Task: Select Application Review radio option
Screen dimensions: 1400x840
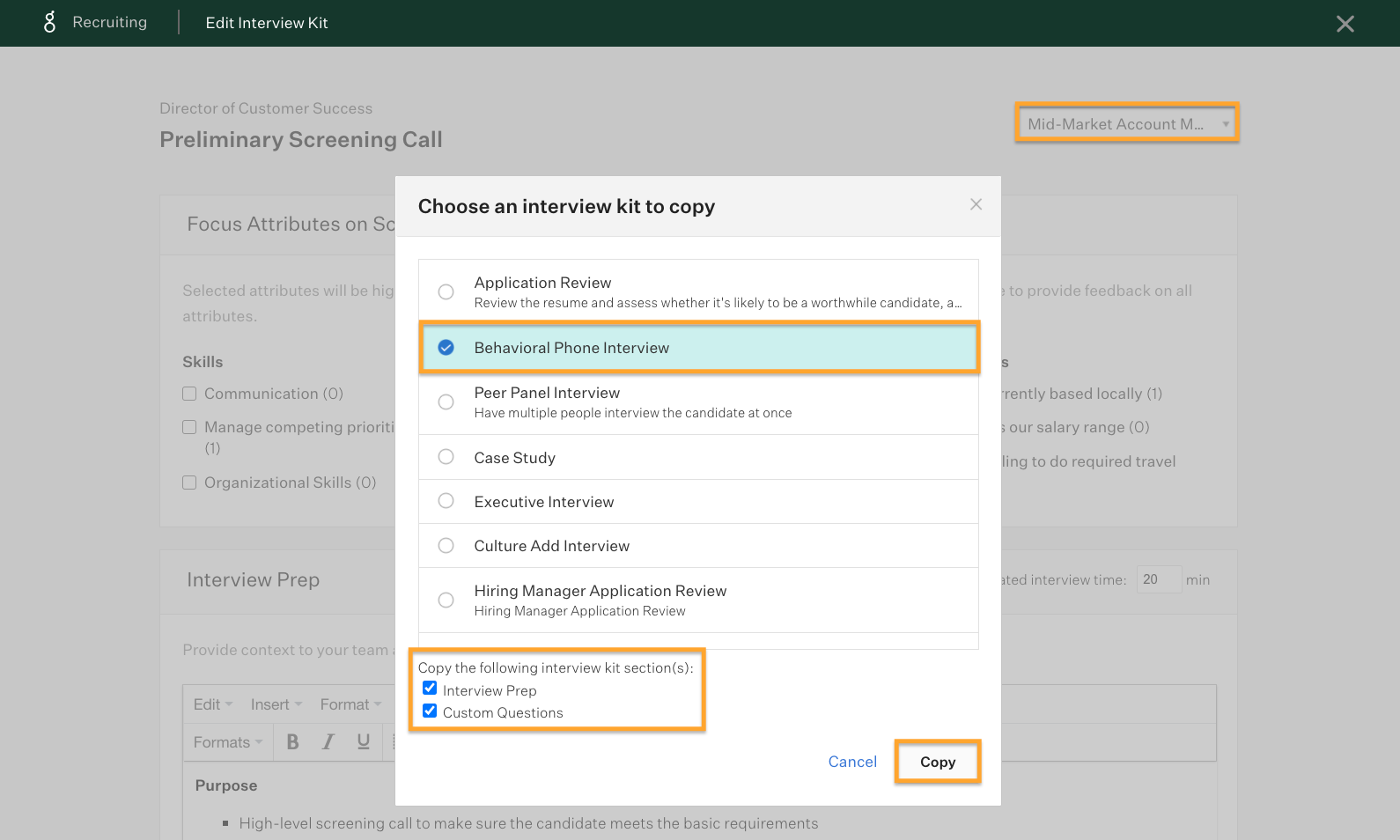Action: click(x=446, y=291)
